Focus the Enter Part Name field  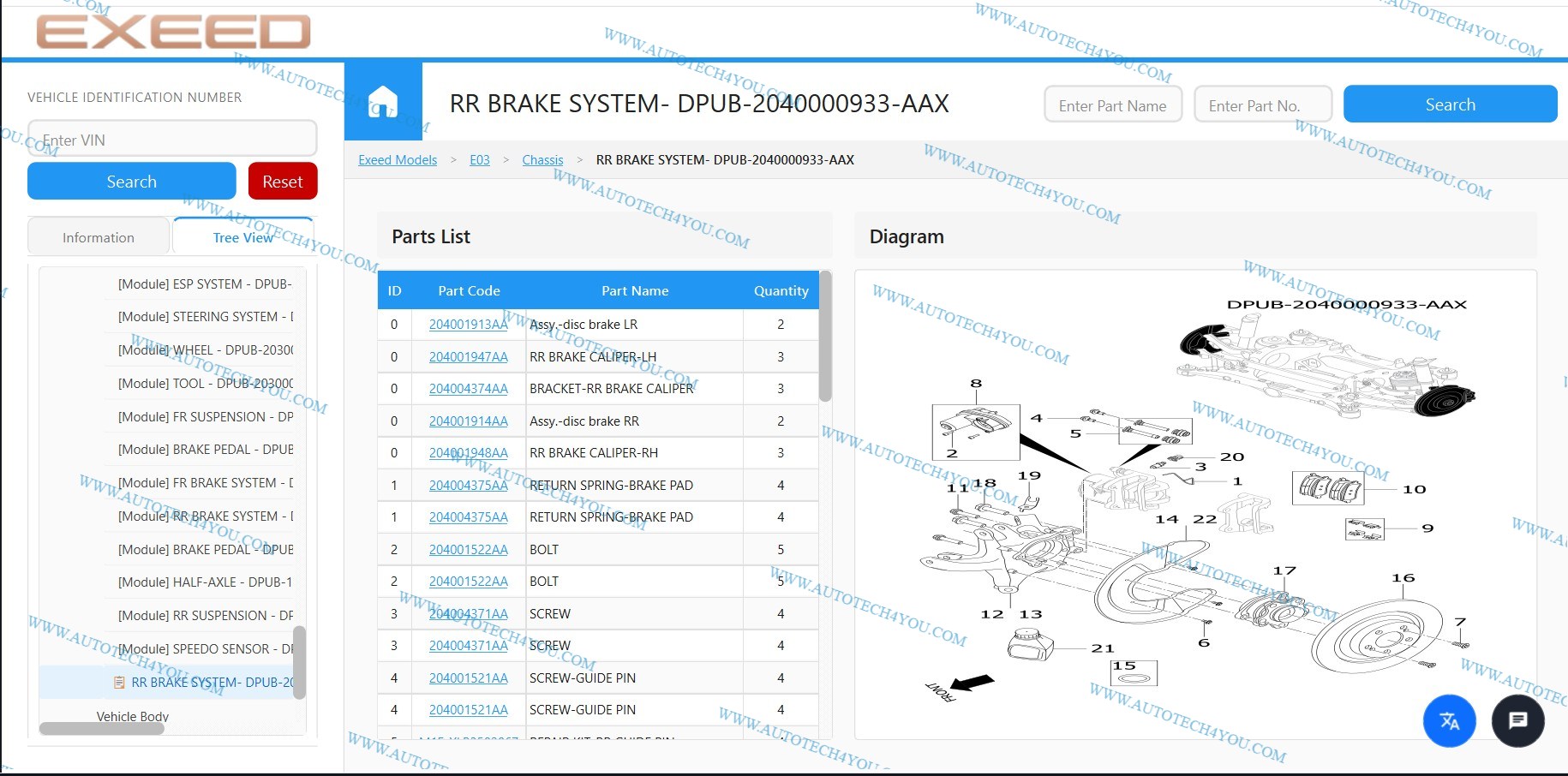[1113, 105]
